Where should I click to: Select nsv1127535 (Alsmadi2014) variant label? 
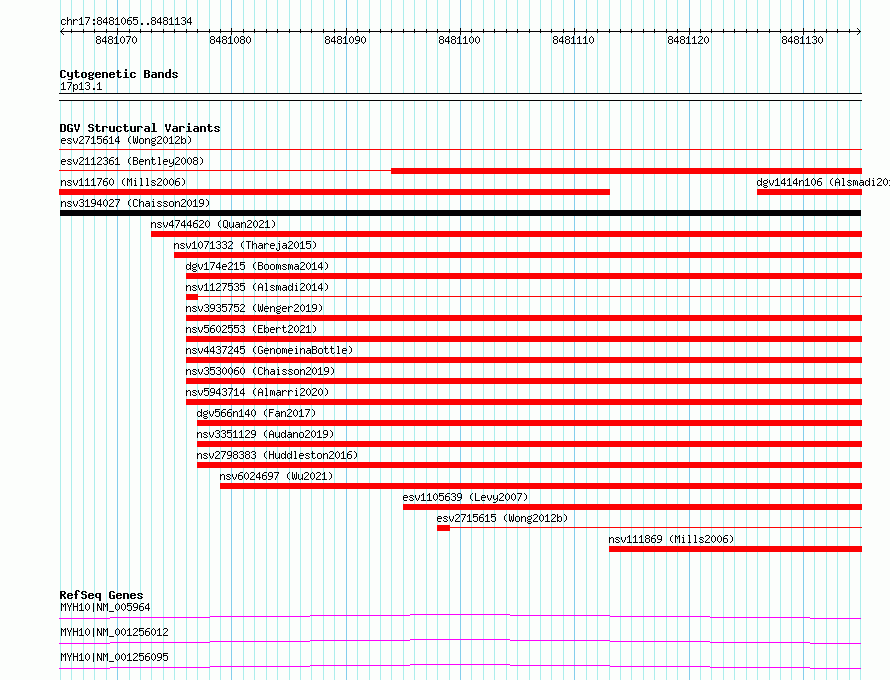(x=257, y=287)
